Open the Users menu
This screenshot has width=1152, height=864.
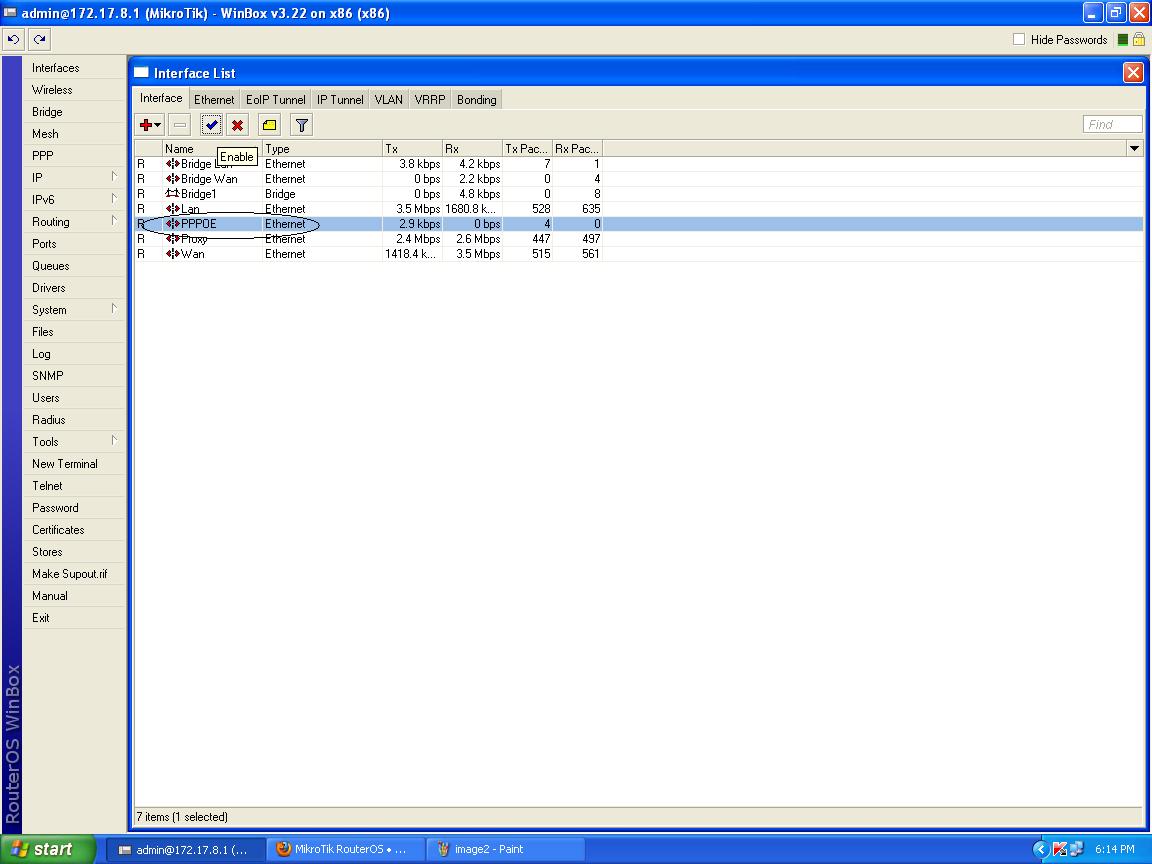73,397
